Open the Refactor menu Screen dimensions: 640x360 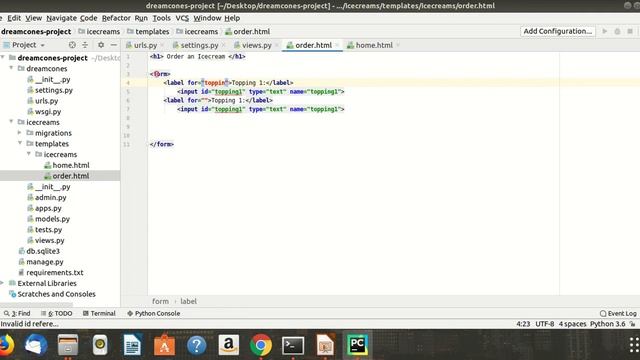(x=116, y=18)
